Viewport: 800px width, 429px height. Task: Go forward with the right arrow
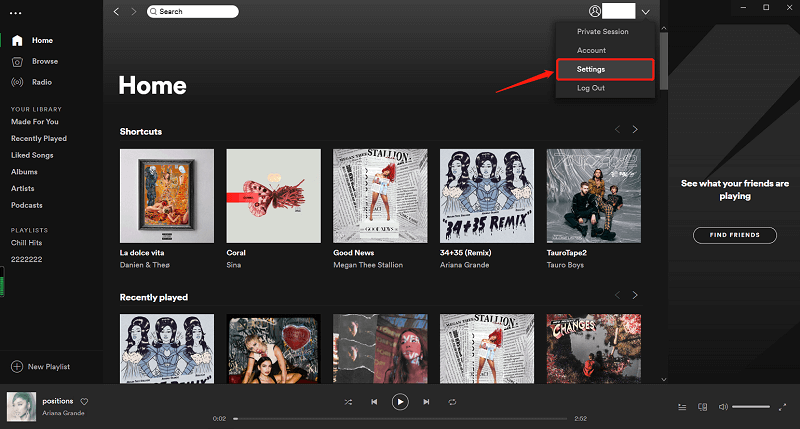(134, 11)
